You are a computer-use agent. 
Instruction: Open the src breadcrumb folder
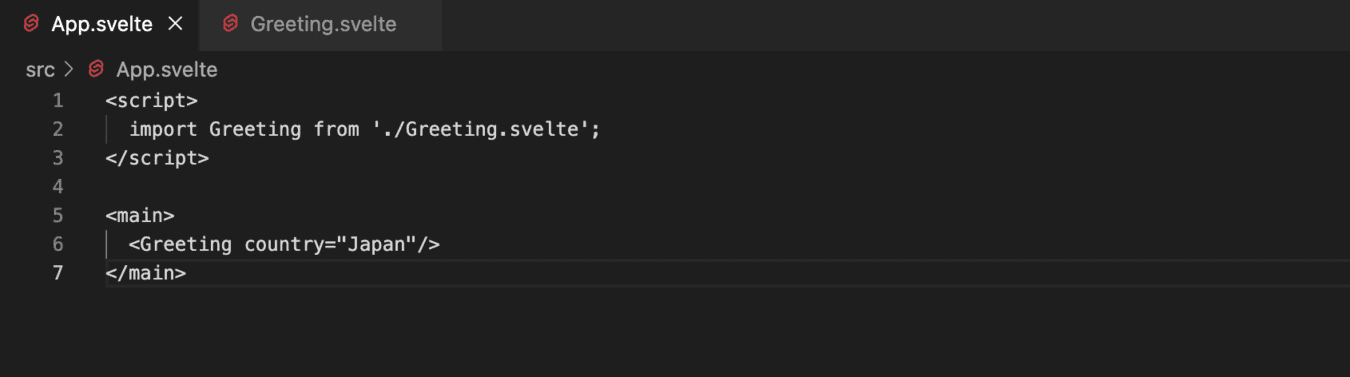(40, 70)
